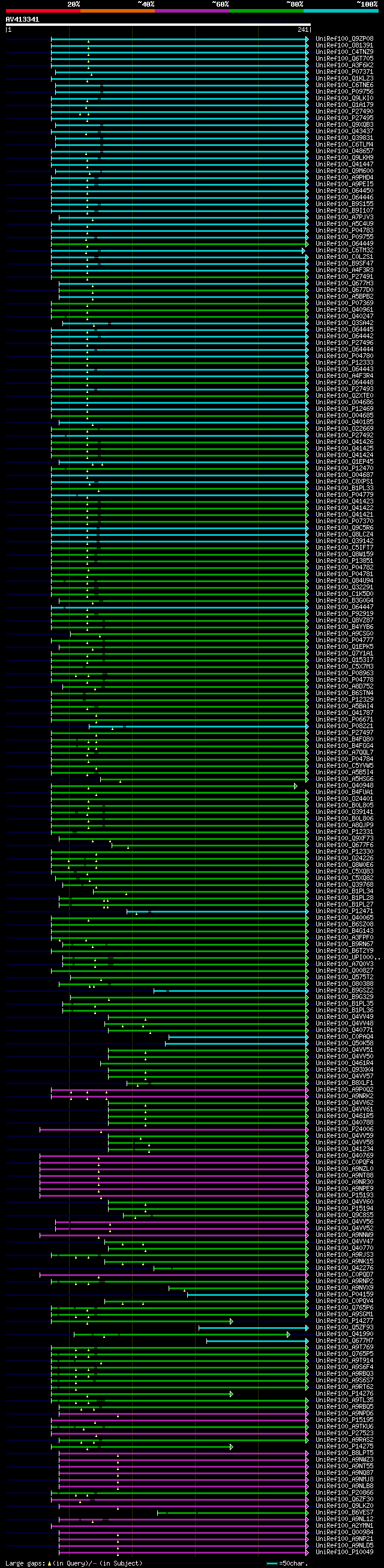The image size is (384, 1568).
Task: Open hit UniRef100_C4TNZ9
Action: (344, 52)
